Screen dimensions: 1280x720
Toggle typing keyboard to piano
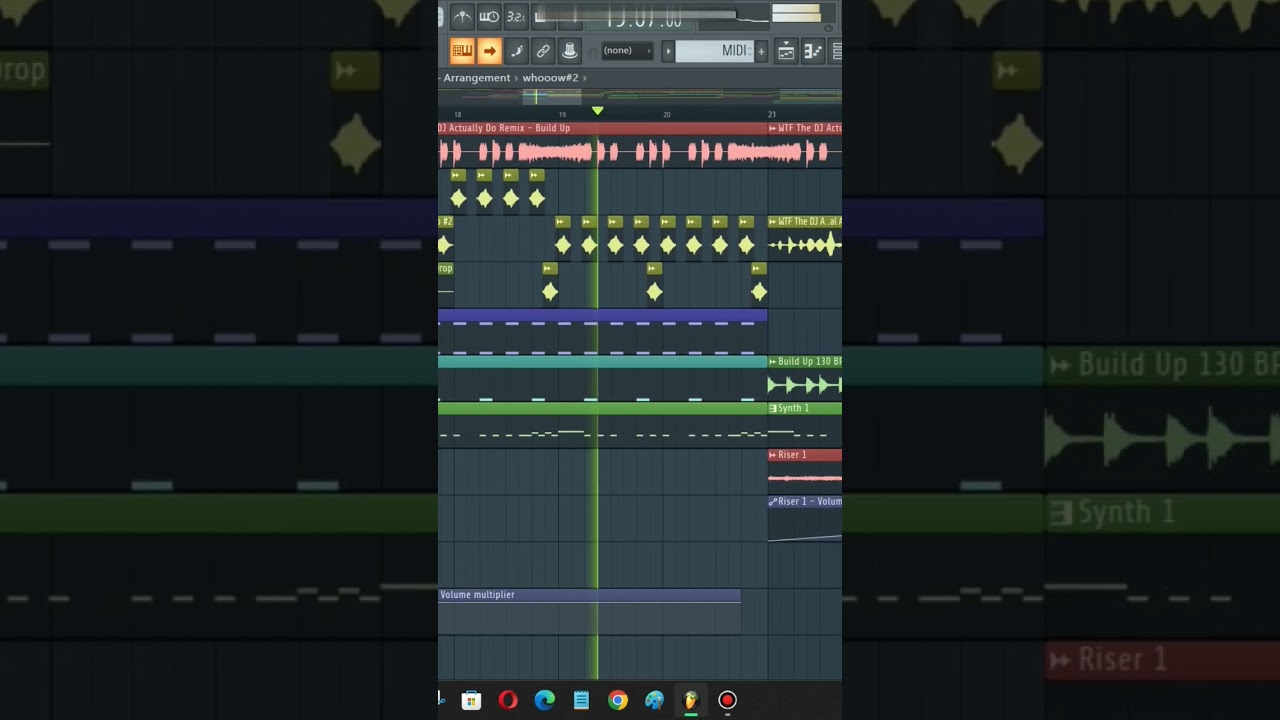pos(461,50)
